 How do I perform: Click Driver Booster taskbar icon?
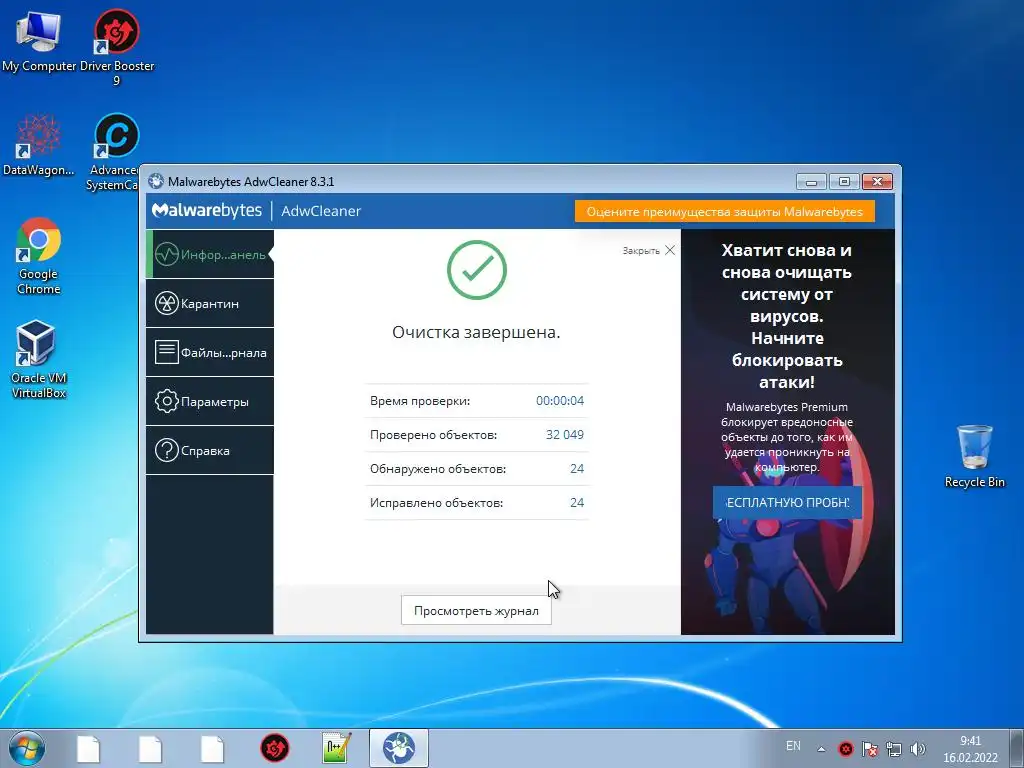[275, 748]
